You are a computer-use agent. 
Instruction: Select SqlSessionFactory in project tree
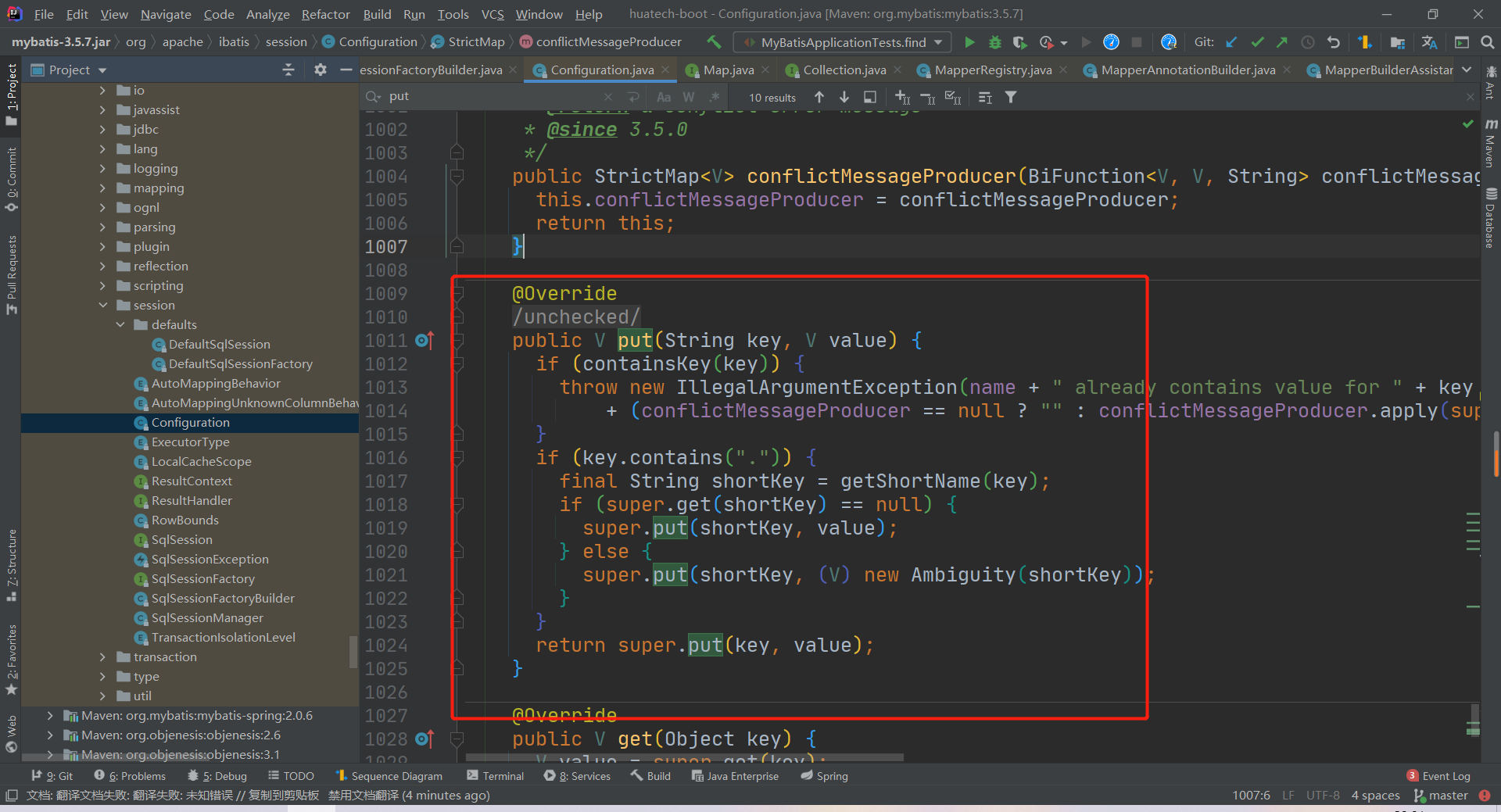click(x=202, y=578)
